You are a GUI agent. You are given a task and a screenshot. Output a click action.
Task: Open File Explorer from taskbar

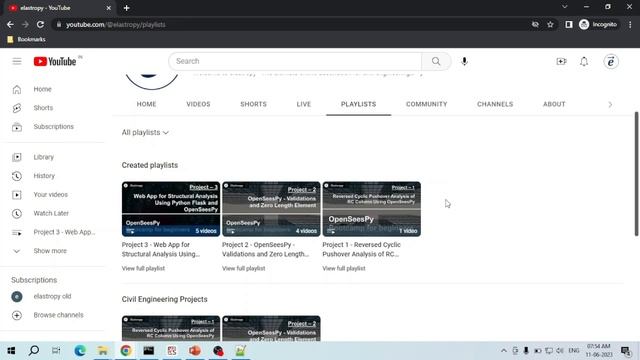coord(102,351)
